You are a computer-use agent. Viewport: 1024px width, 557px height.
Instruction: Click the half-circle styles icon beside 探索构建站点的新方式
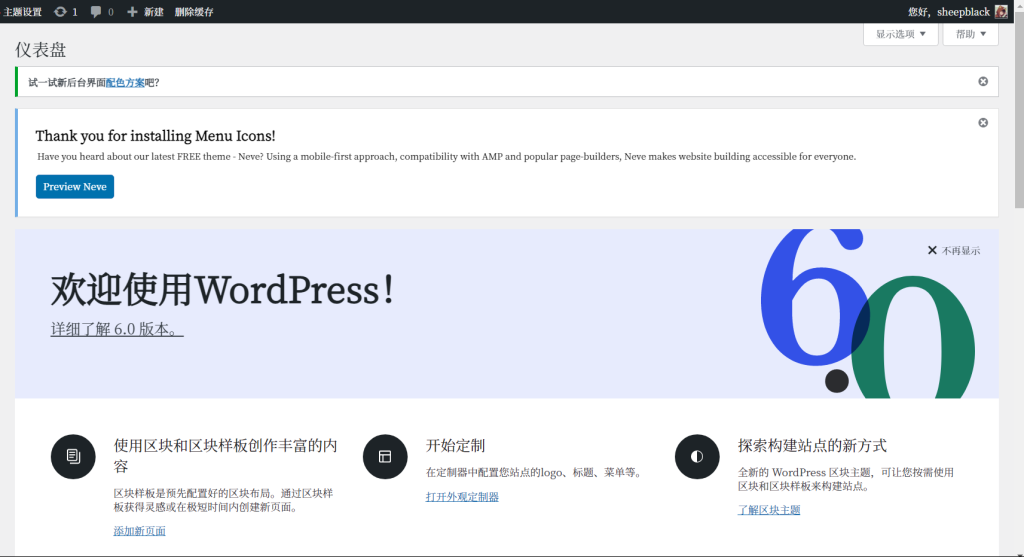pyautogui.click(x=697, y=457)
